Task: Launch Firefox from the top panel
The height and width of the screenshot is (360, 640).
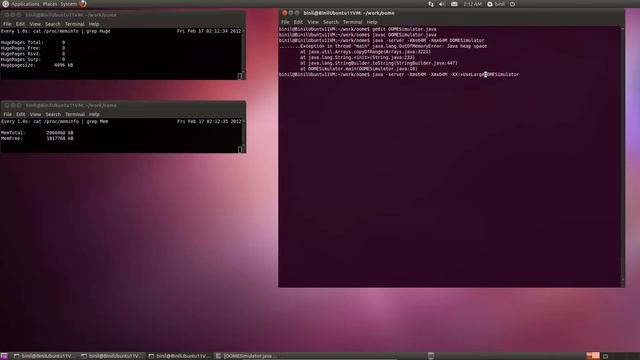Action: coord(83,4)
